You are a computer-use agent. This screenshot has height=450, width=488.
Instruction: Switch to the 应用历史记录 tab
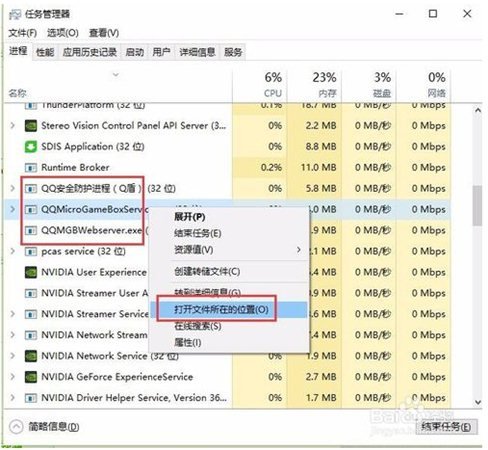pos(90,52)
